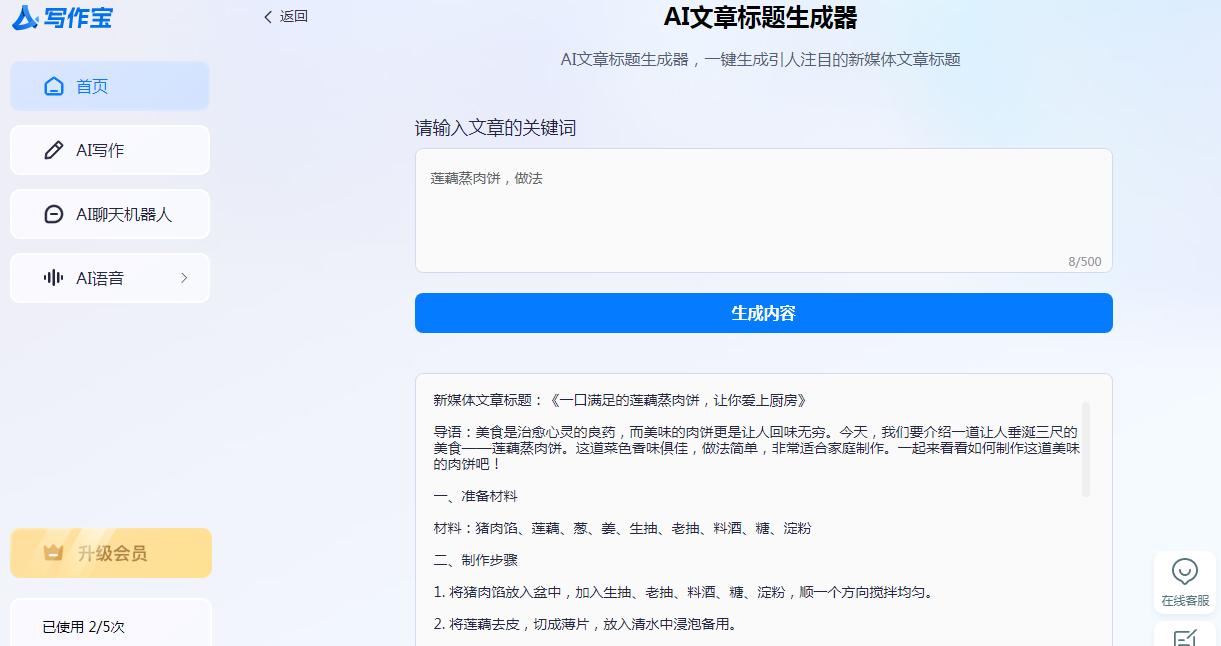Open the 首页 home menu item
1221x646 pixels.
tap(110, 87)
